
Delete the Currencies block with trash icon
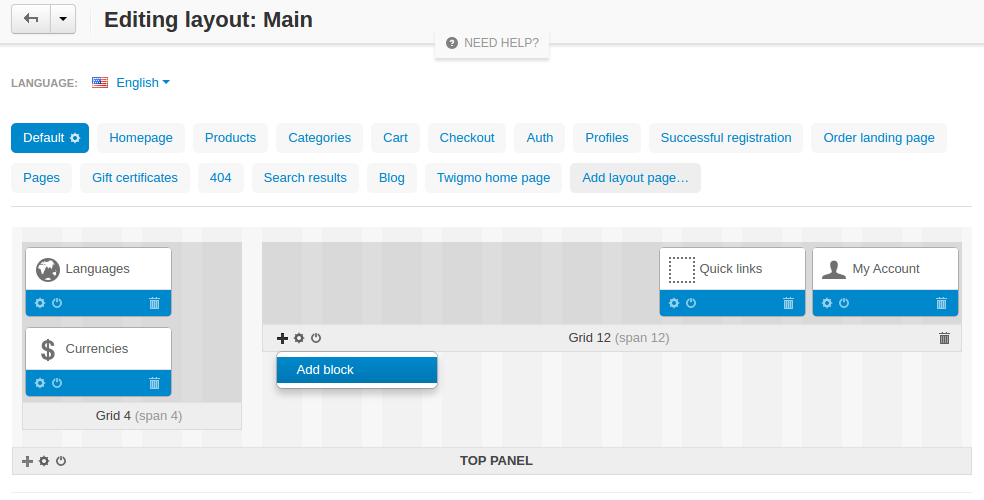pos(154,383)
